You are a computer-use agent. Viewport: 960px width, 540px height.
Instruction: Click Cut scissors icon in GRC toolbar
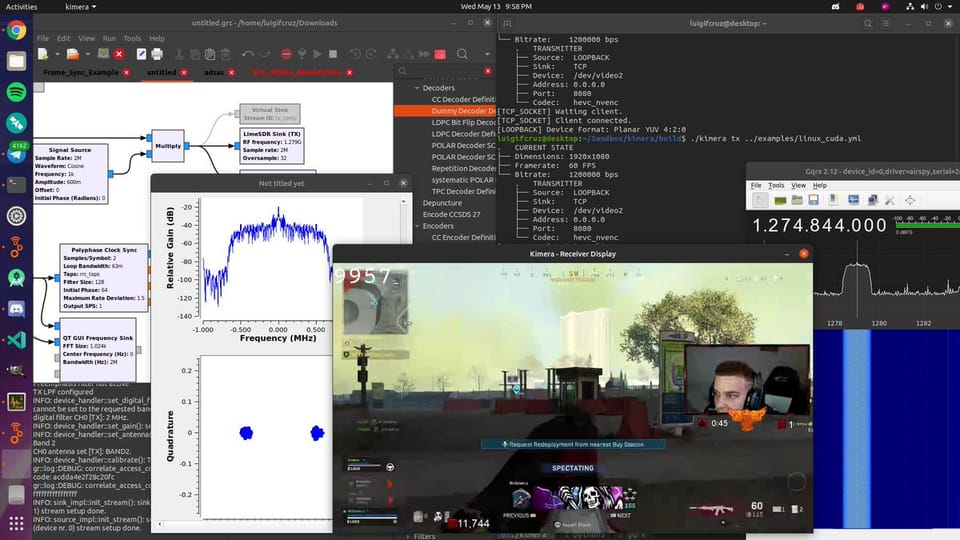pyautogui.click(x=179, y=54)
